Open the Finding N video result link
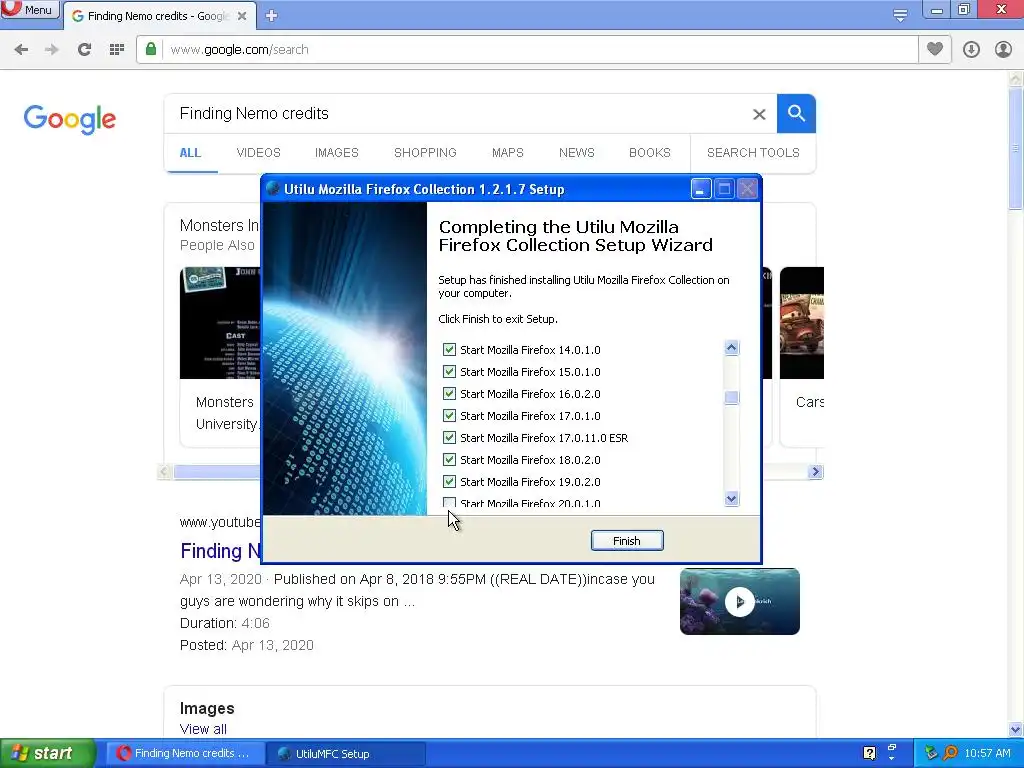The height and width of the screenshot is (768, 1024). [221, 551]
